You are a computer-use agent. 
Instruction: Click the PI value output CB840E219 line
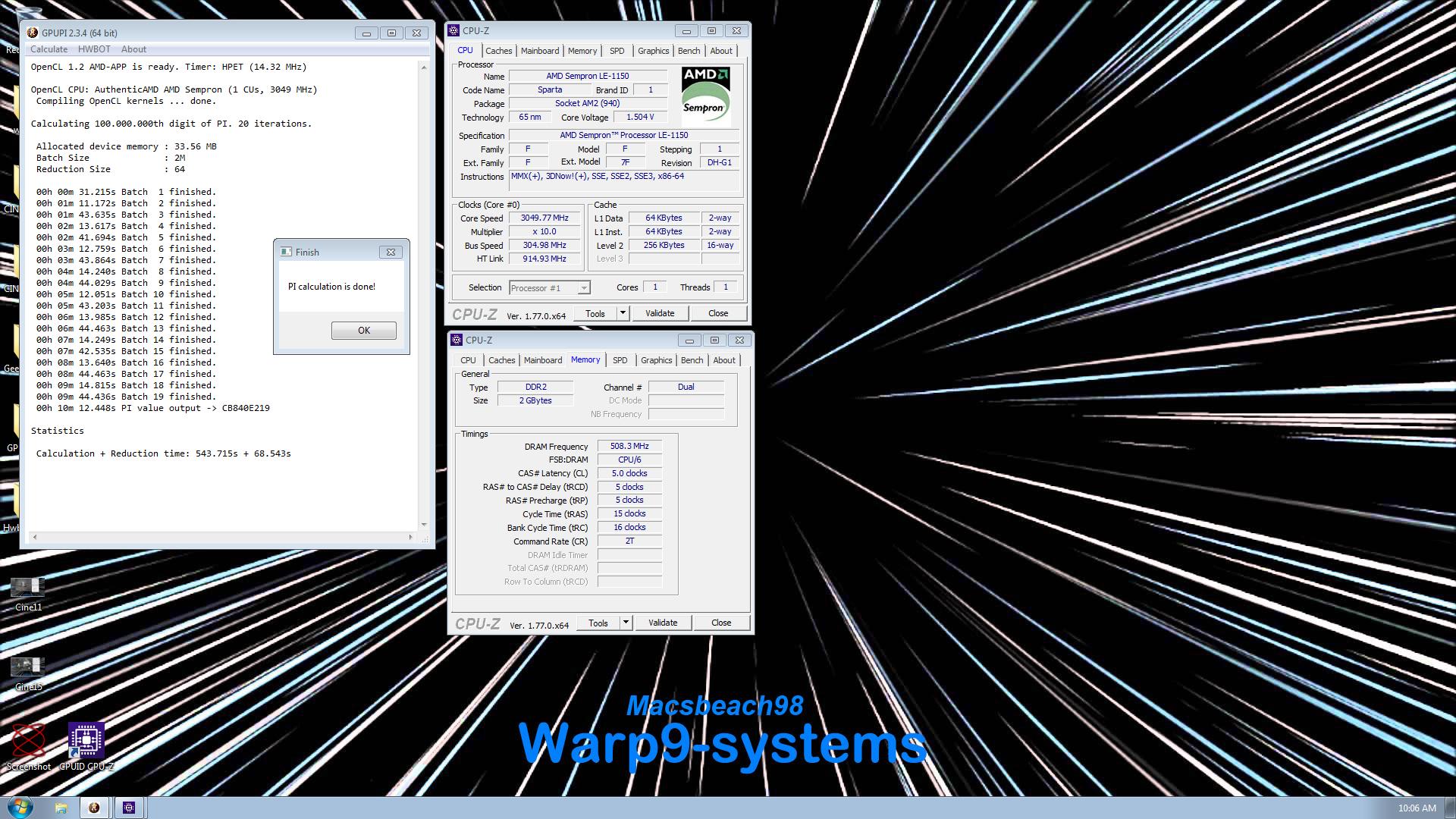click(153, 408)
